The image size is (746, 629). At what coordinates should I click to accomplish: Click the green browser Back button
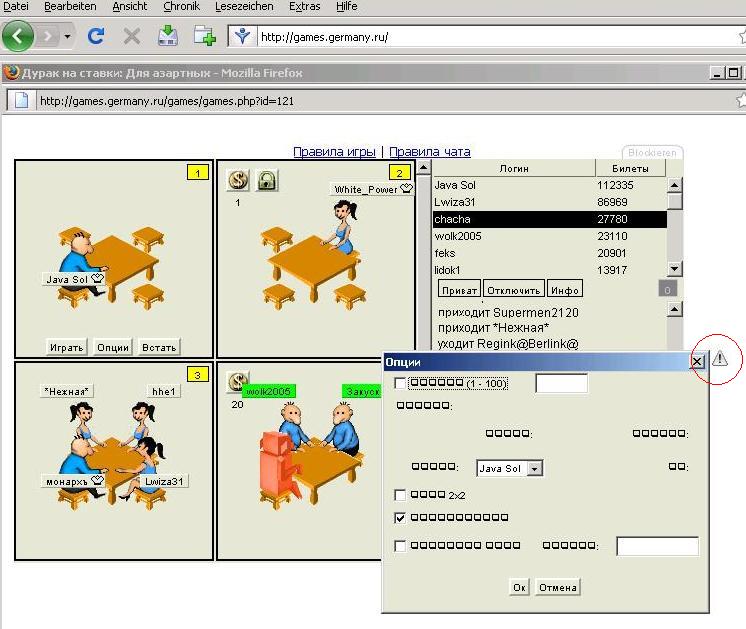click(x=18, y=36)
